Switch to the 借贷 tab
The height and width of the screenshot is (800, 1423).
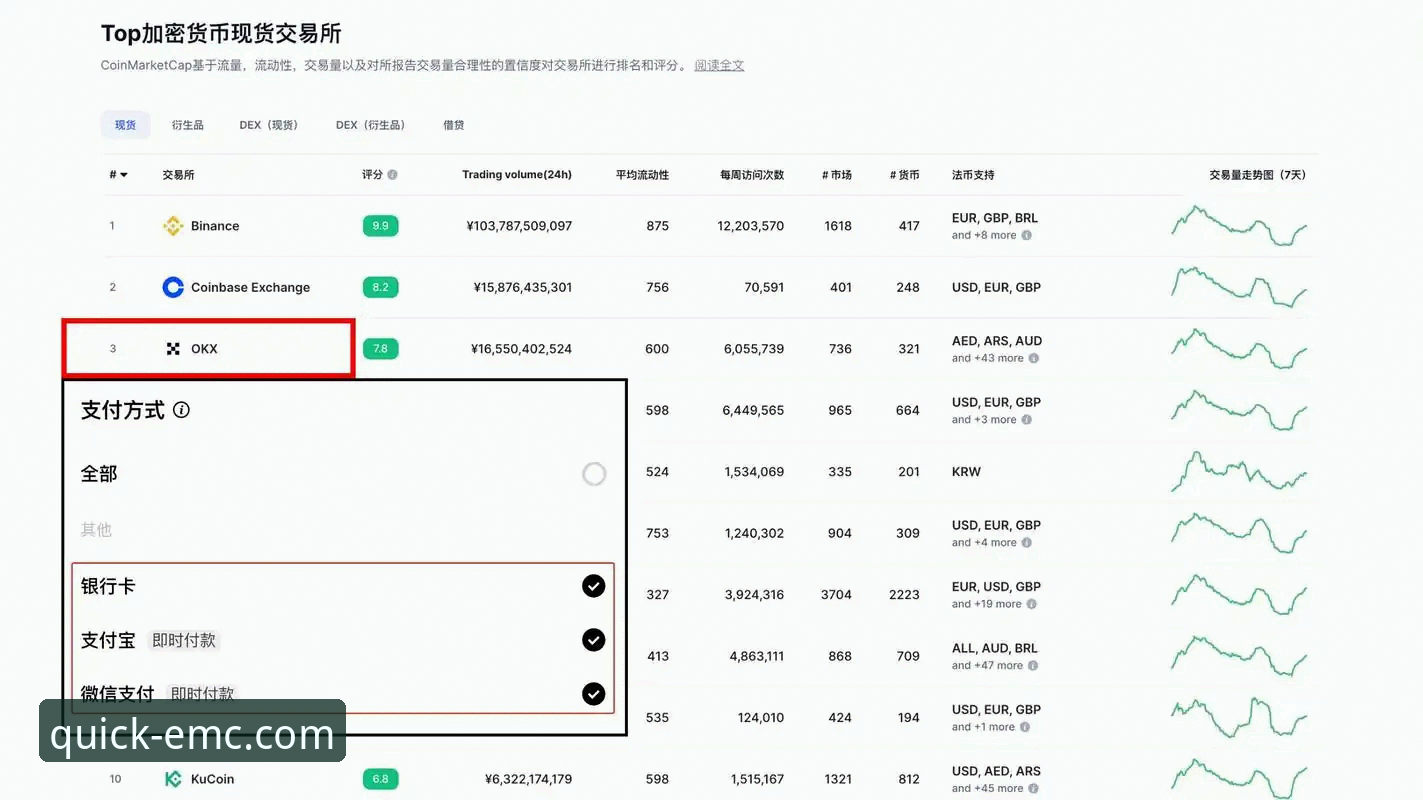click(454, 125)
